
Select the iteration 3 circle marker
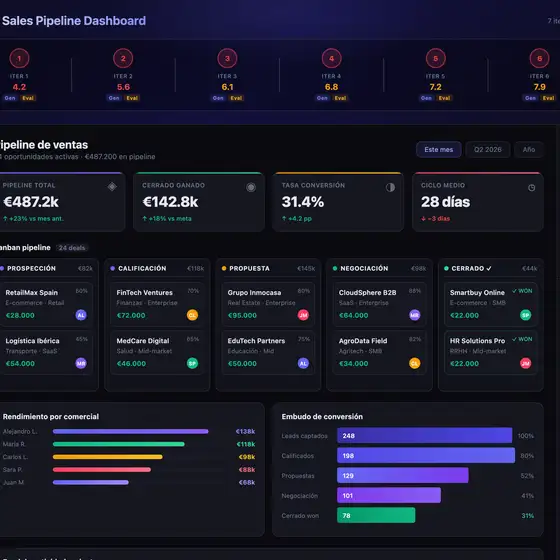pyautogui.click(x=227, y=58)
